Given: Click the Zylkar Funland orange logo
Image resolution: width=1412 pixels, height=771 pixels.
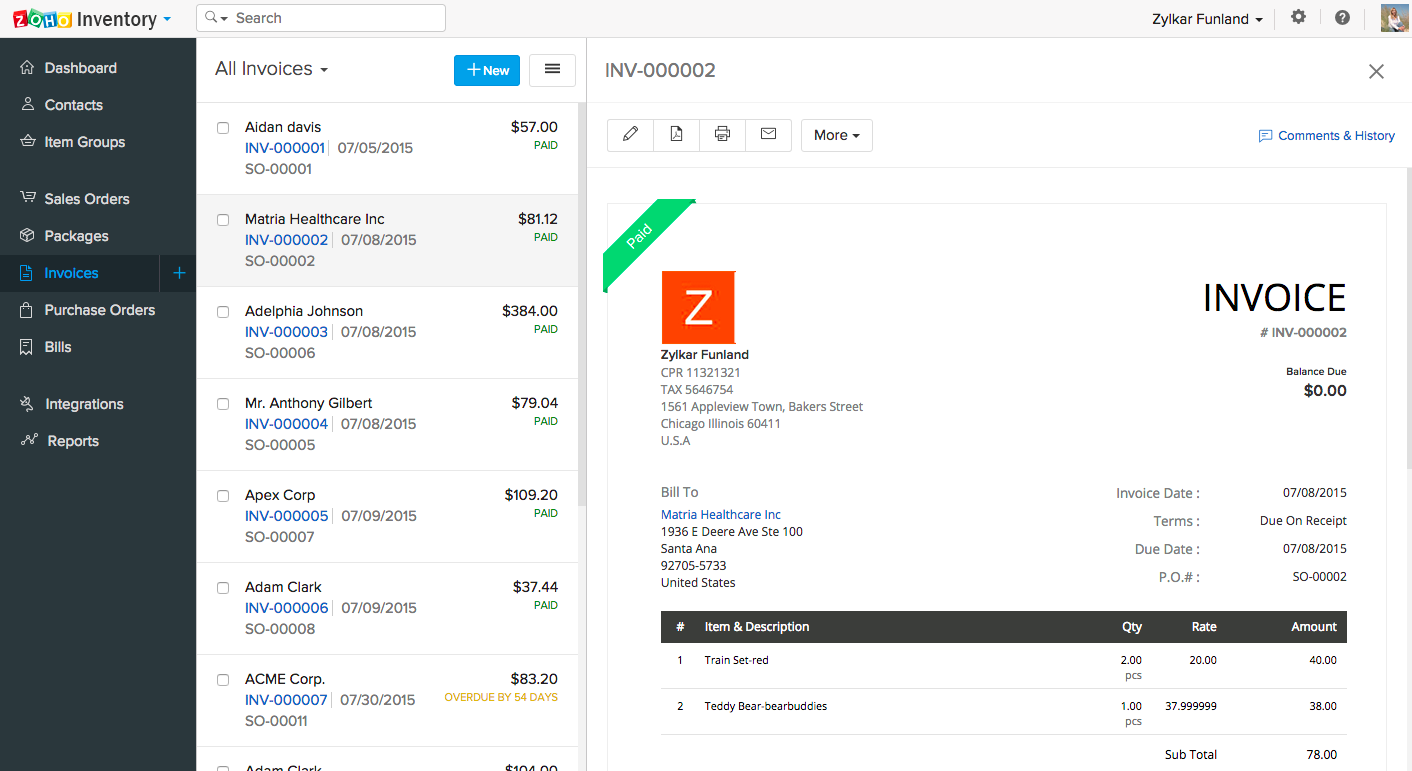Looking at the screenshot, I should point(698,307).
